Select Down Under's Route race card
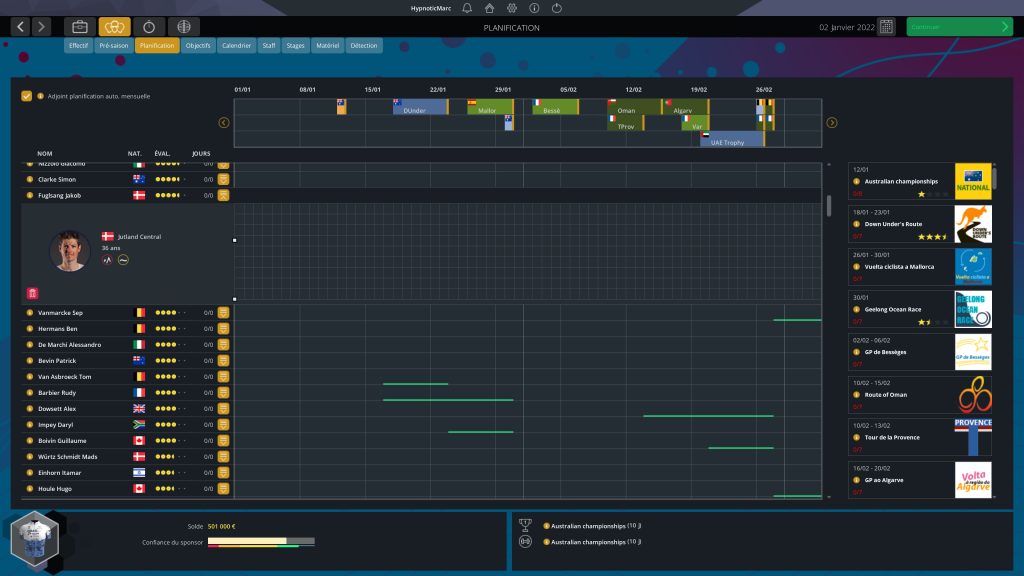The height and width of the screenshot is (576, 1024). pos(920,224)
